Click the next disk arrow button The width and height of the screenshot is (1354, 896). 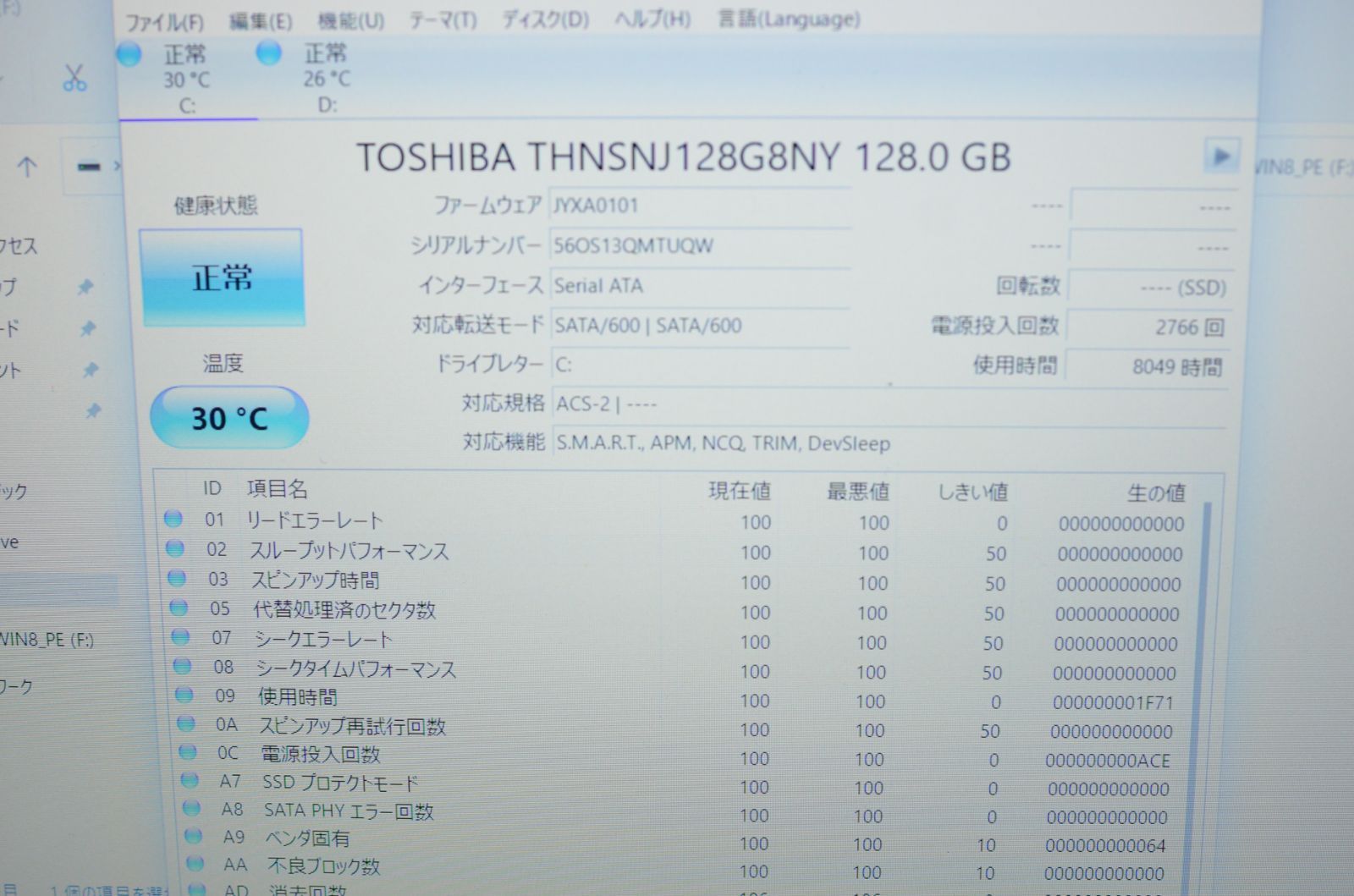coord(1221,157)
